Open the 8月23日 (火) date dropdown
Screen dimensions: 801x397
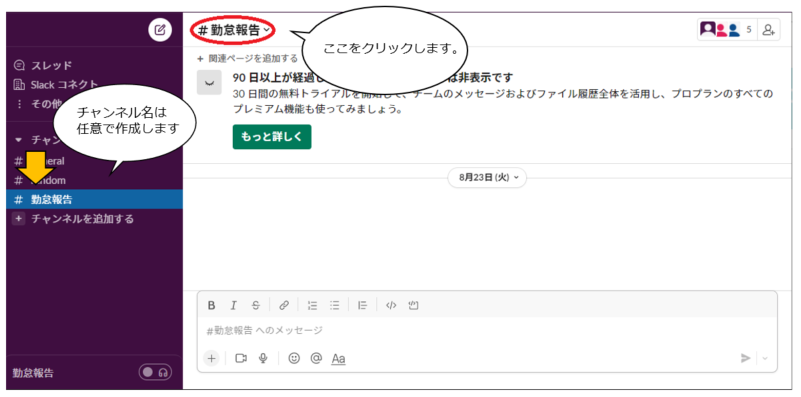tap(487, 177)
